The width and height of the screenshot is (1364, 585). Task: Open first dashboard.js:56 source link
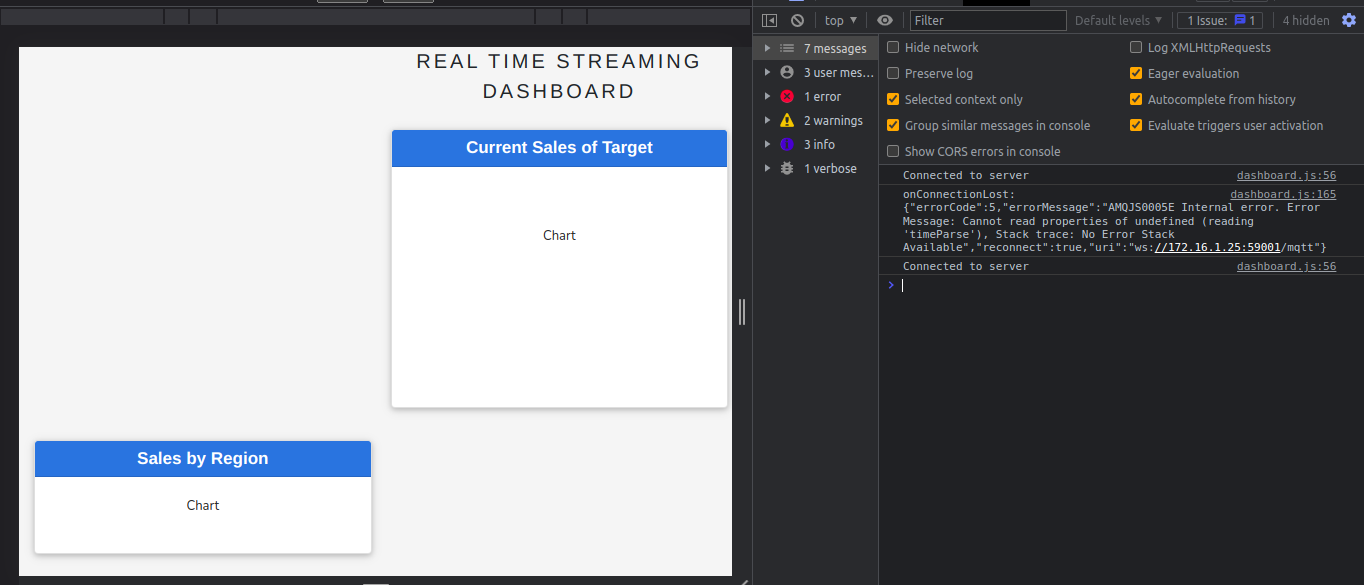pyautogui.click(x=1286, y=175)
